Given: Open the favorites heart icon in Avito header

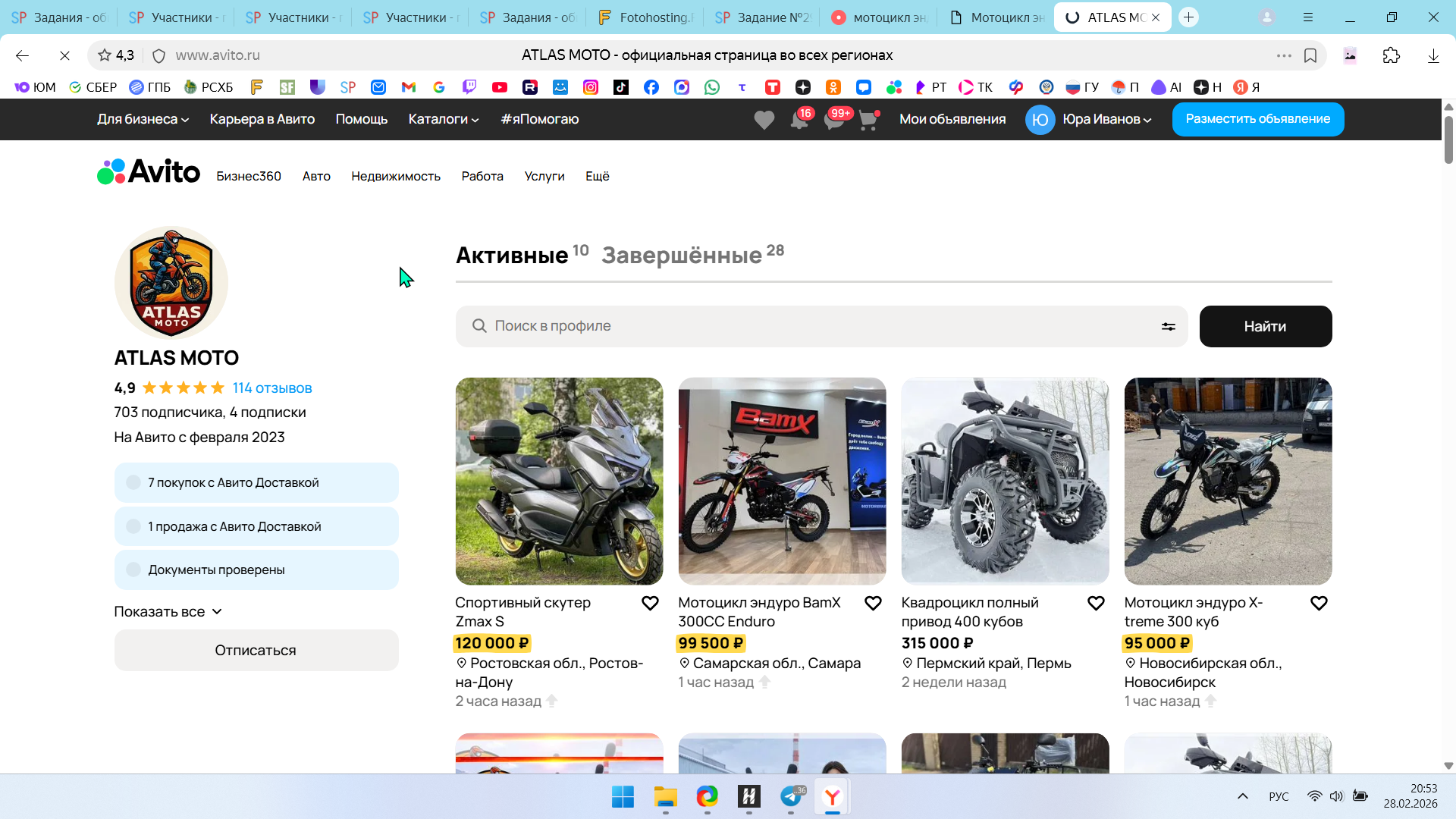Looking at the screenshot, I should pos(764,120).
